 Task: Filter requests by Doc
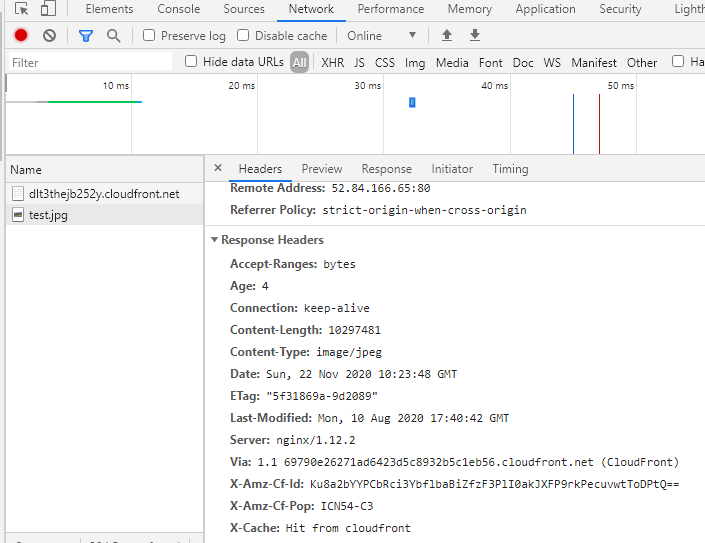523,62
